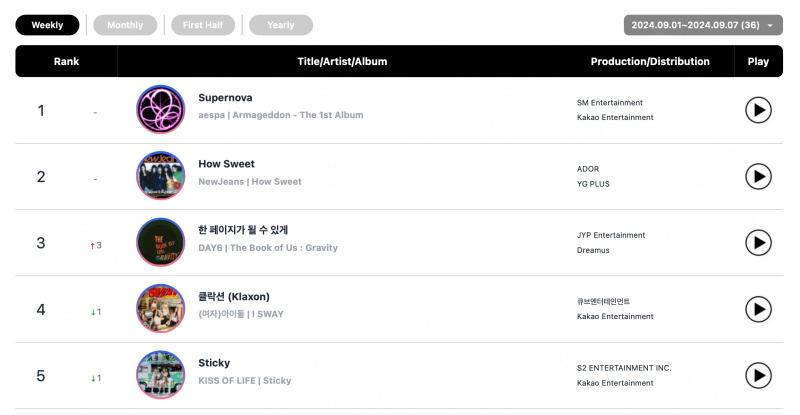Open the aespa Armageddon album link

[298, 115]
